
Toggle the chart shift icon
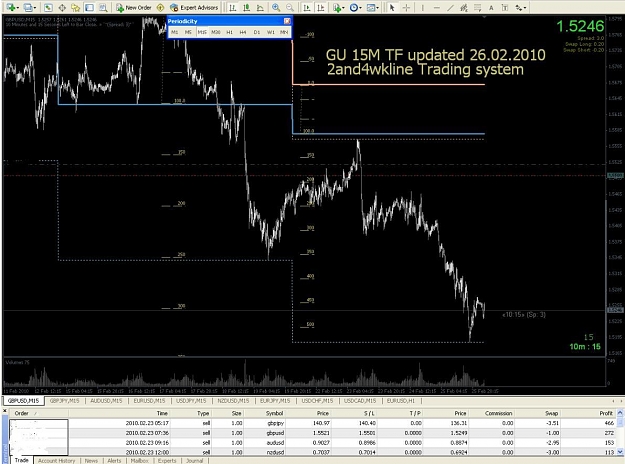(x=320, y=8)
